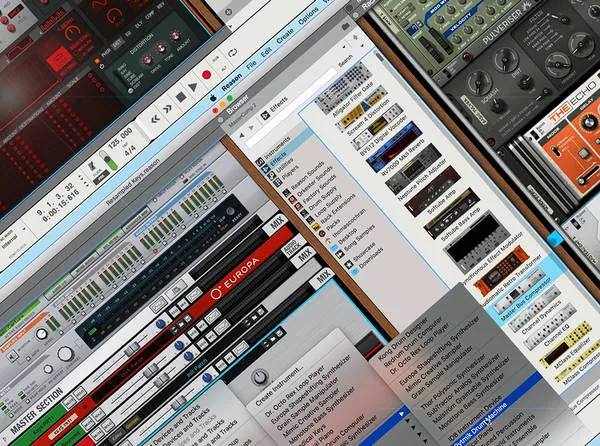
Task: Open the Apple menu
Action: coord(214,96)
